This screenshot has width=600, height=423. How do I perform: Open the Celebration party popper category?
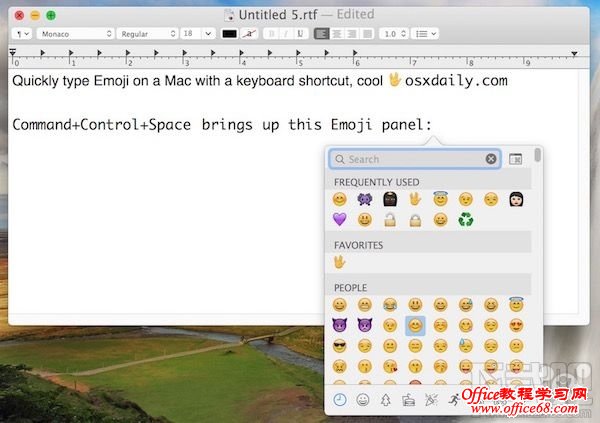click(x=431, y=400)
